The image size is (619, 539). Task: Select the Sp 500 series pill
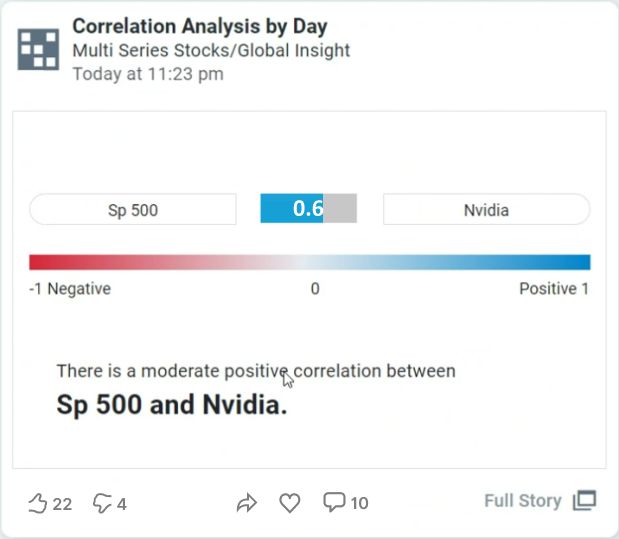pyautogui.click(x=133, y=210)
